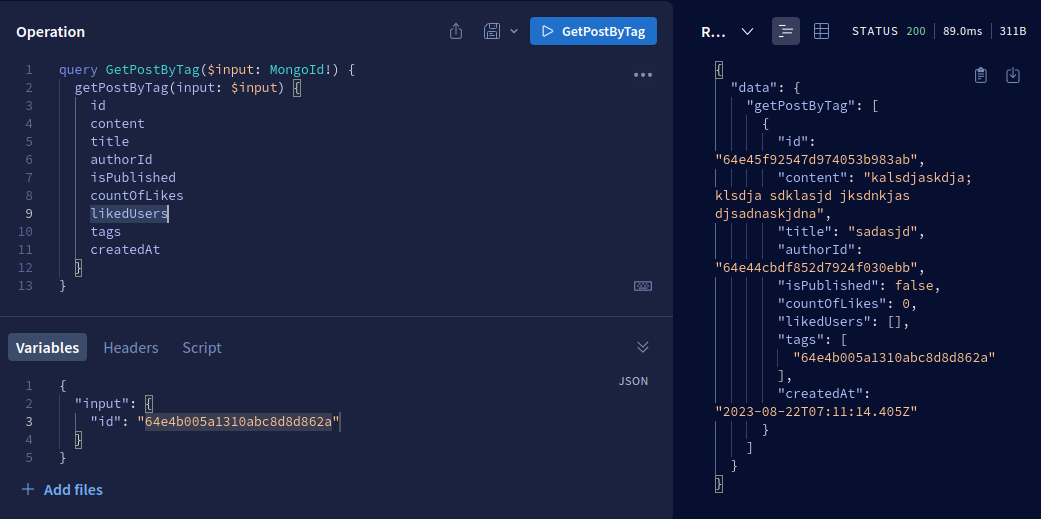
Task: Click the MongoId! type in the query
Action: (301, 69)
